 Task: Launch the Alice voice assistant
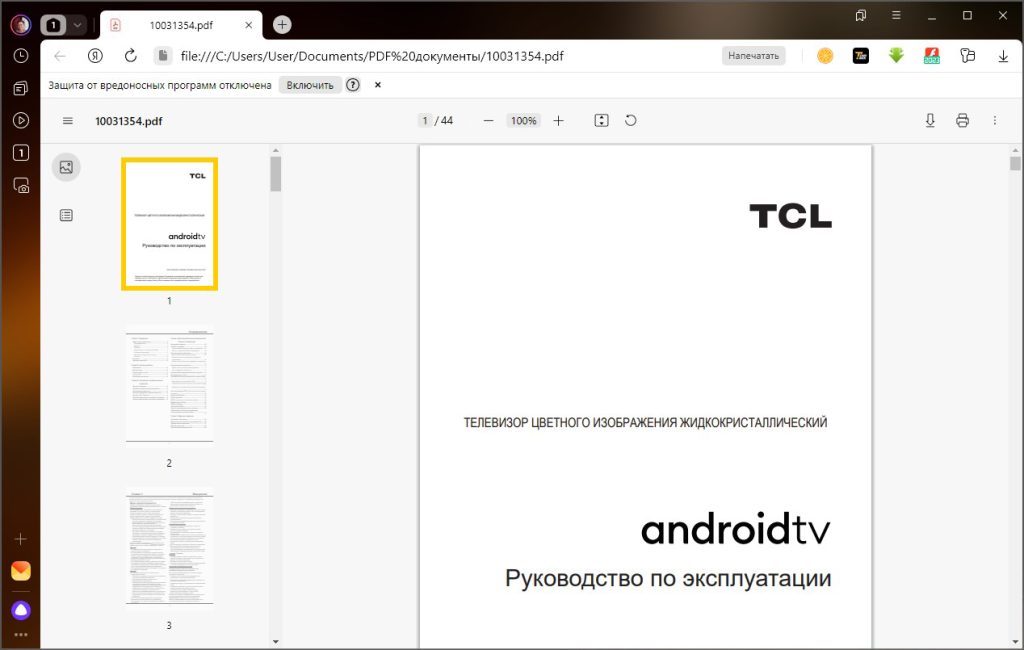[x=21, y=610]
